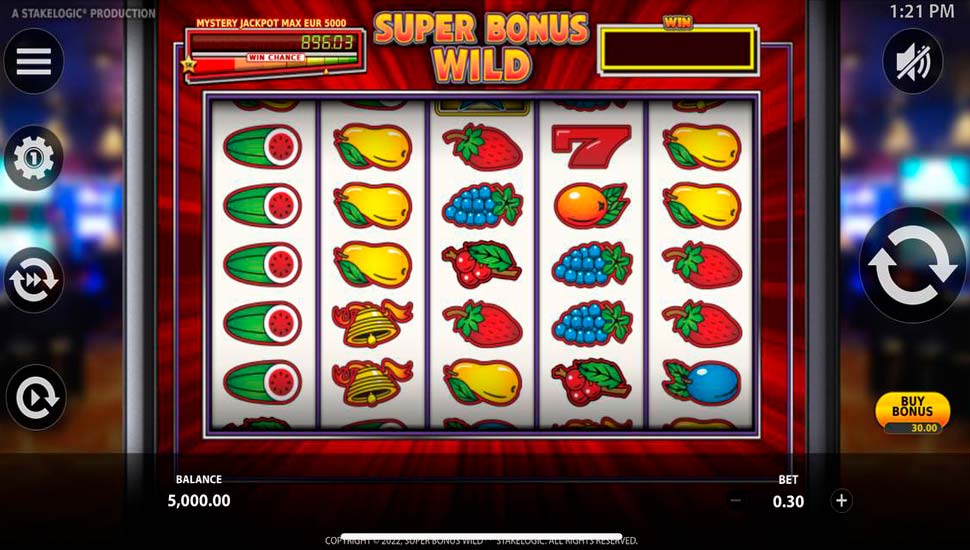Decrease the bet with the minus button
This screenshot has width=970, height=550.
(736, 501)
